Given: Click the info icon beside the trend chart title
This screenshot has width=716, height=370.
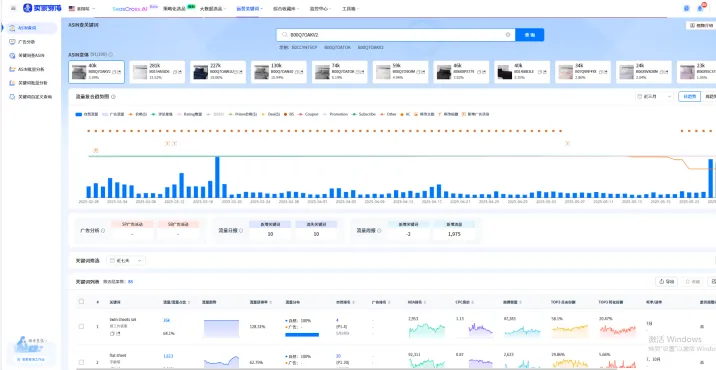Looking at the screenshot, I should (x=113, y=97).
